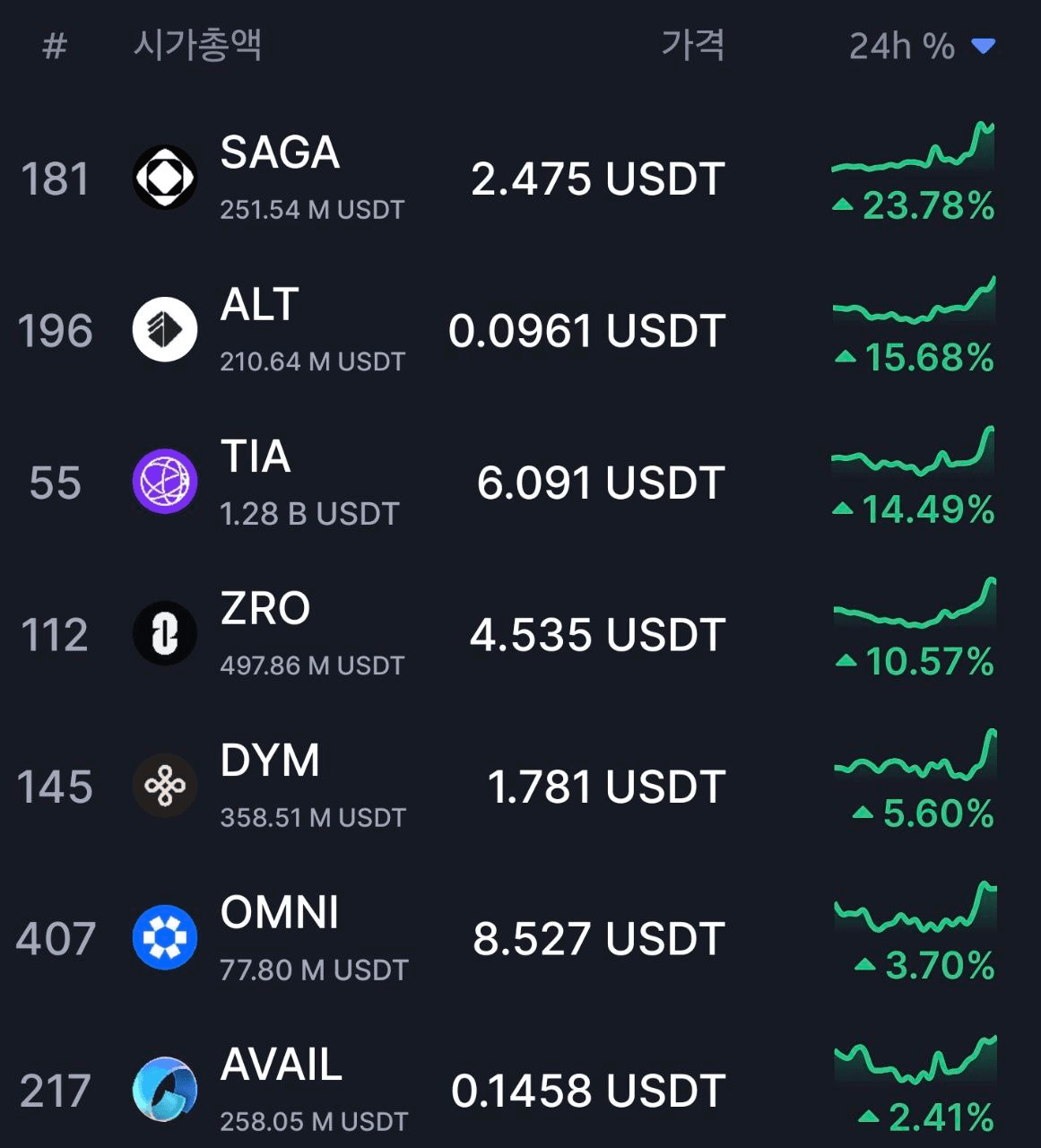This screenshot has width=1041, height=1148.
Task: Sort by the 24h % column header
Action: (x=902, y=47)
